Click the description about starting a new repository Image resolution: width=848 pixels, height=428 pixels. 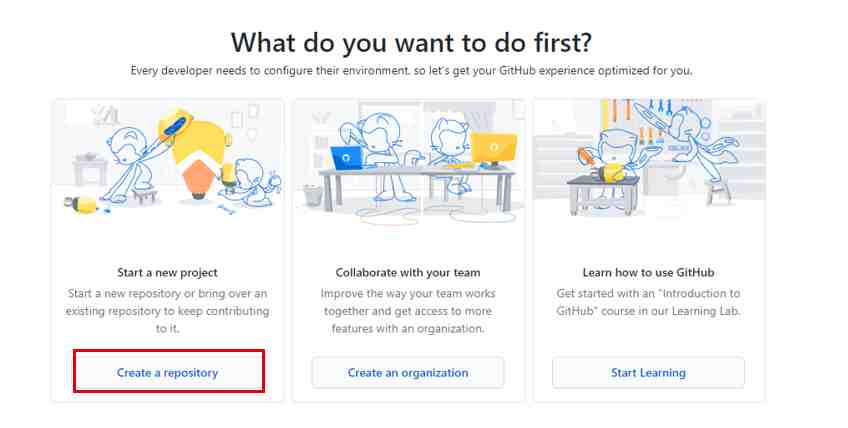pos(168,311)
